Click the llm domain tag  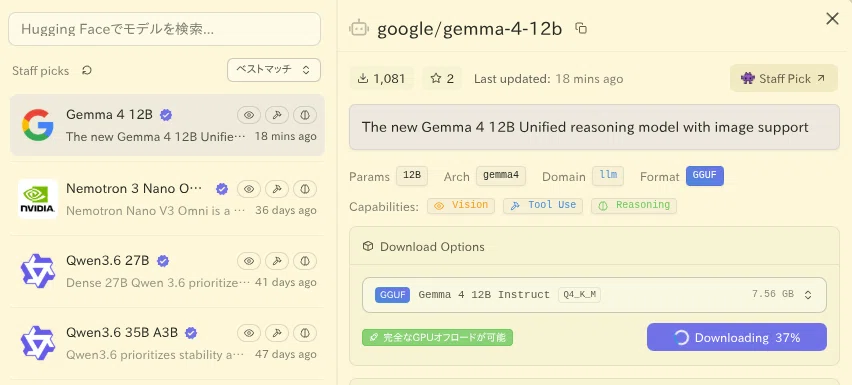(608, 176)
